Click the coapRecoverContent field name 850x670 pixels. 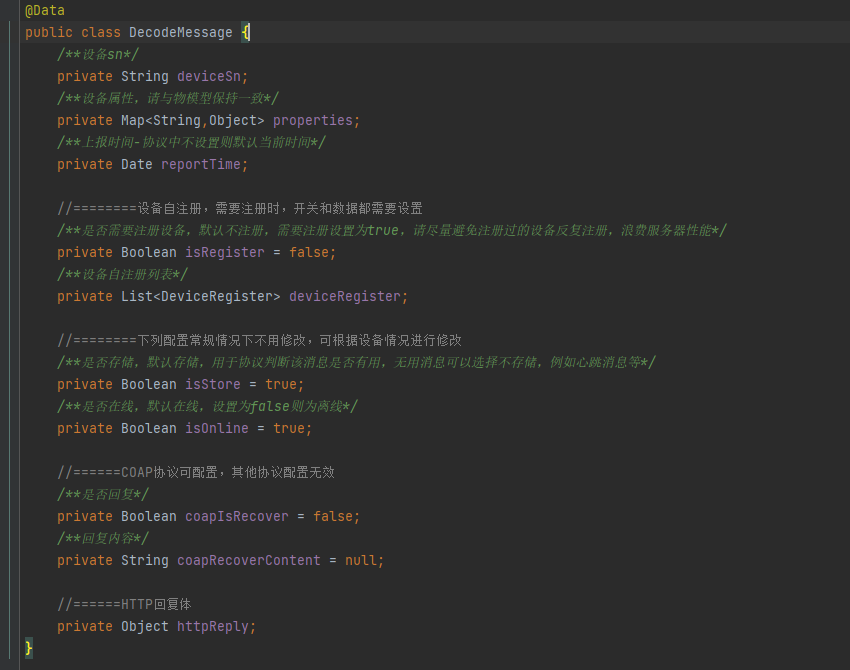248,560
